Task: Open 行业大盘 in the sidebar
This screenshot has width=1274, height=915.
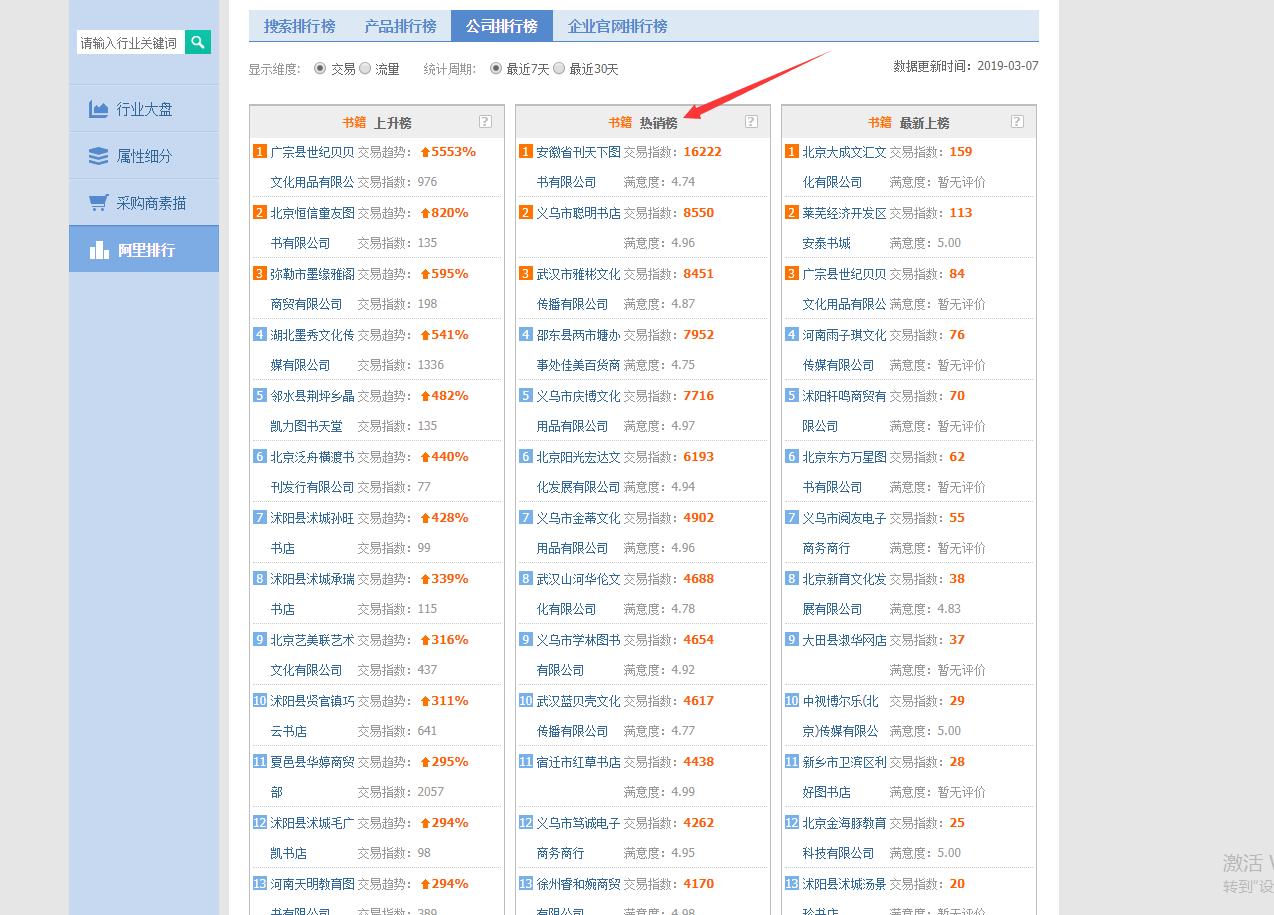Action: 144,109
